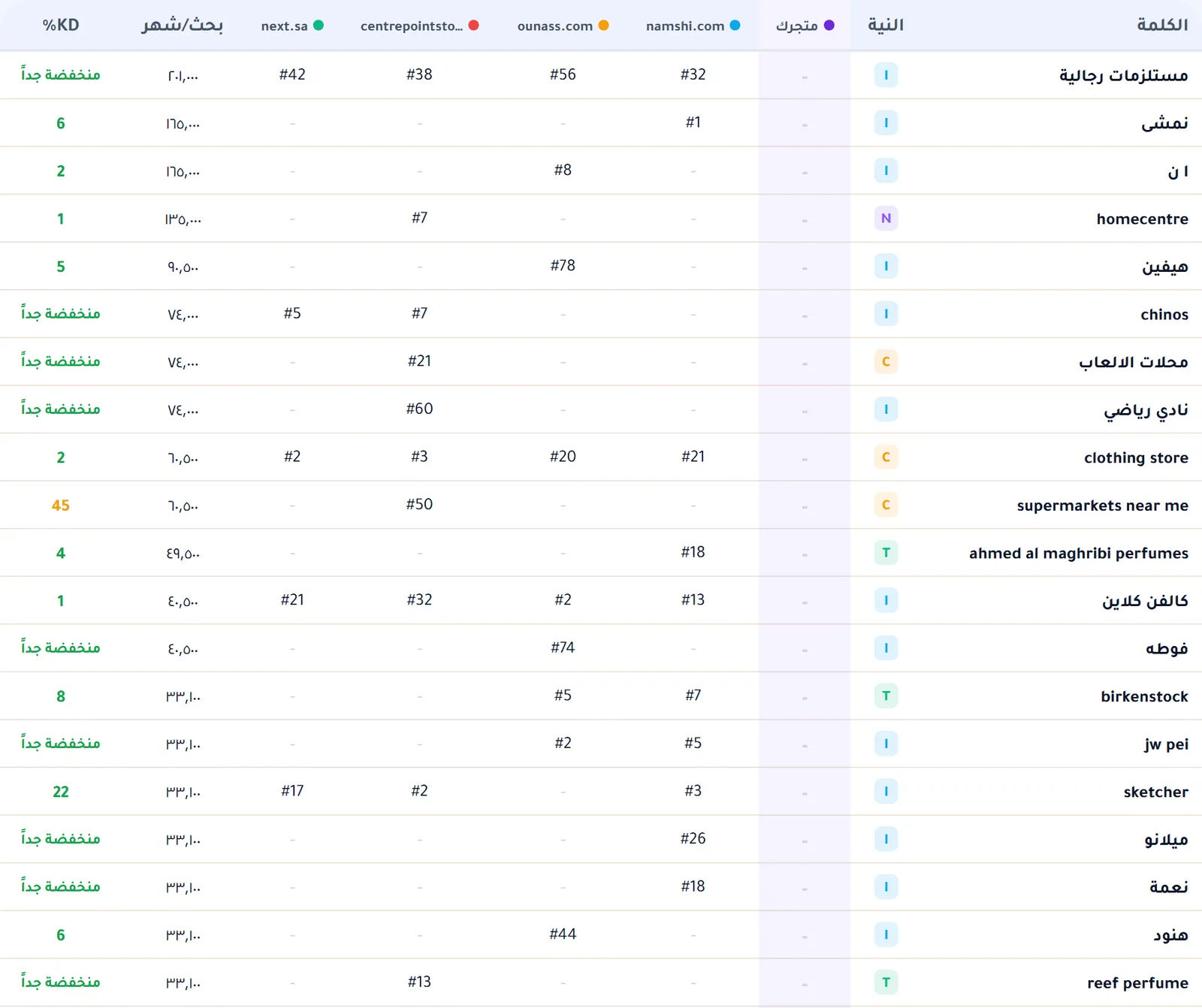This screenshot has width=1202, height=1008.
Task: Click the C commercial badge for محلات الالعاب
Action: tap(886, 361)
